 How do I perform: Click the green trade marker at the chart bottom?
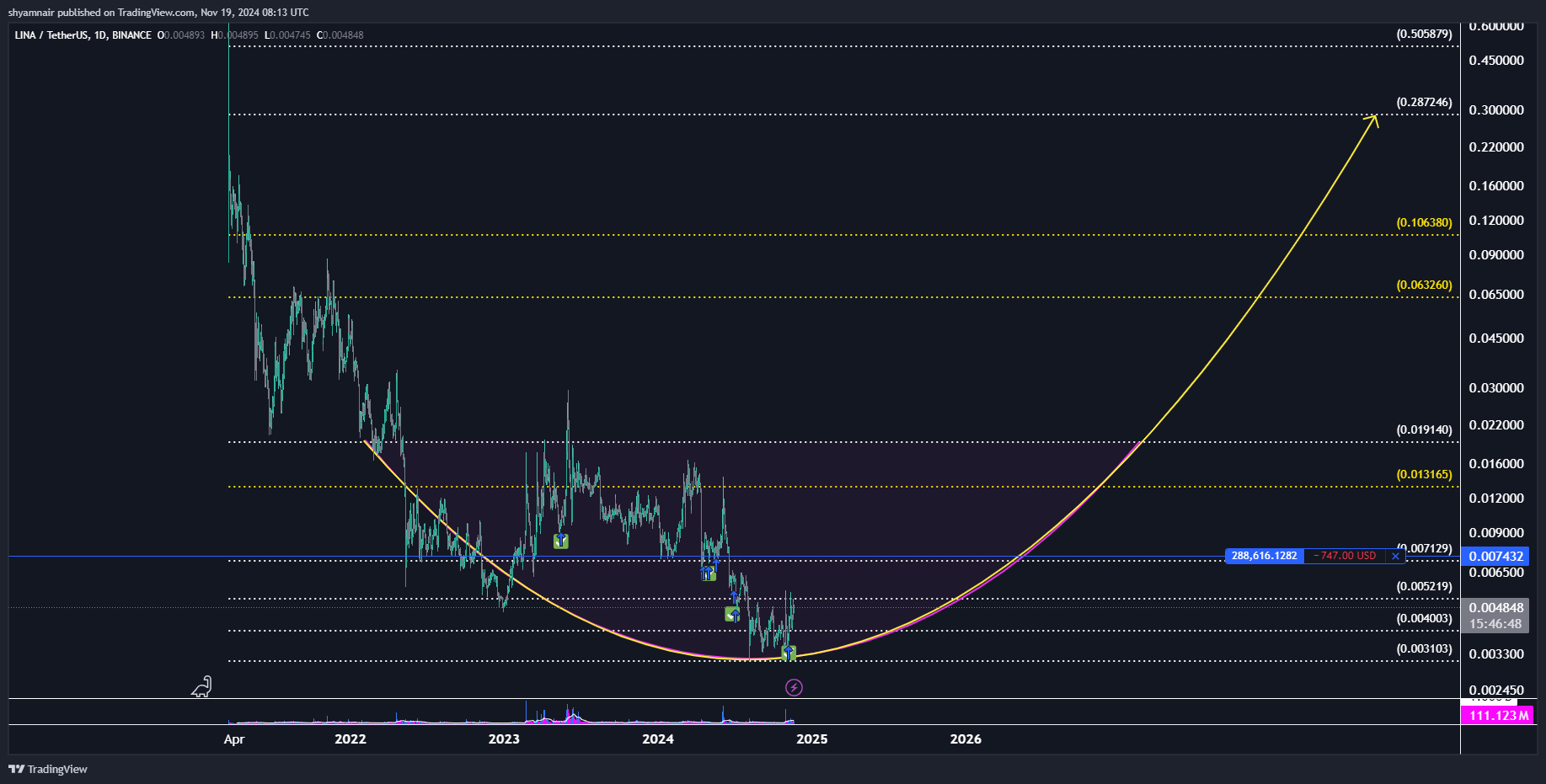point(789,653)
